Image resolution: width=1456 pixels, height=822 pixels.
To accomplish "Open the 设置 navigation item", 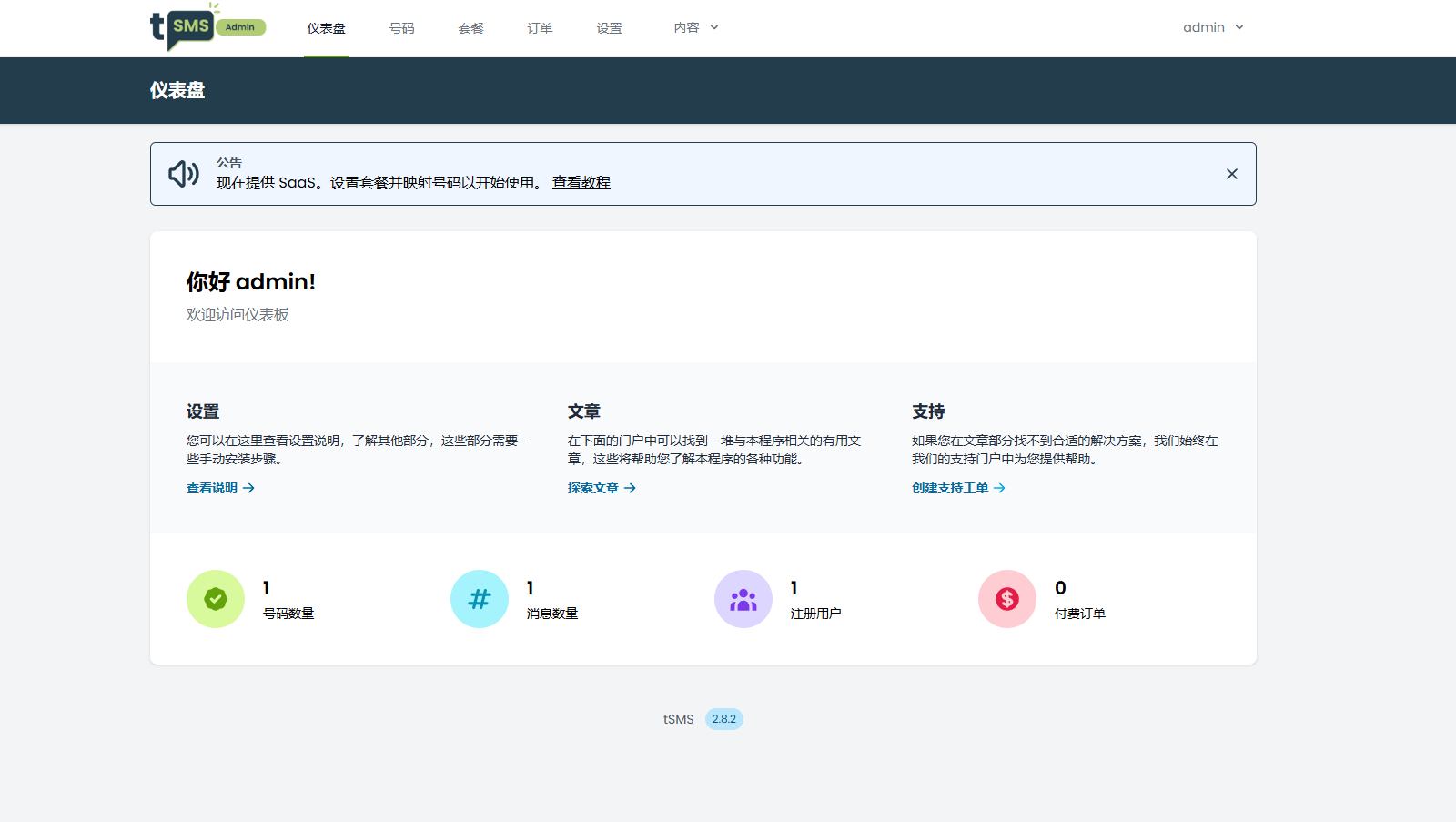I will click(609, 28).
